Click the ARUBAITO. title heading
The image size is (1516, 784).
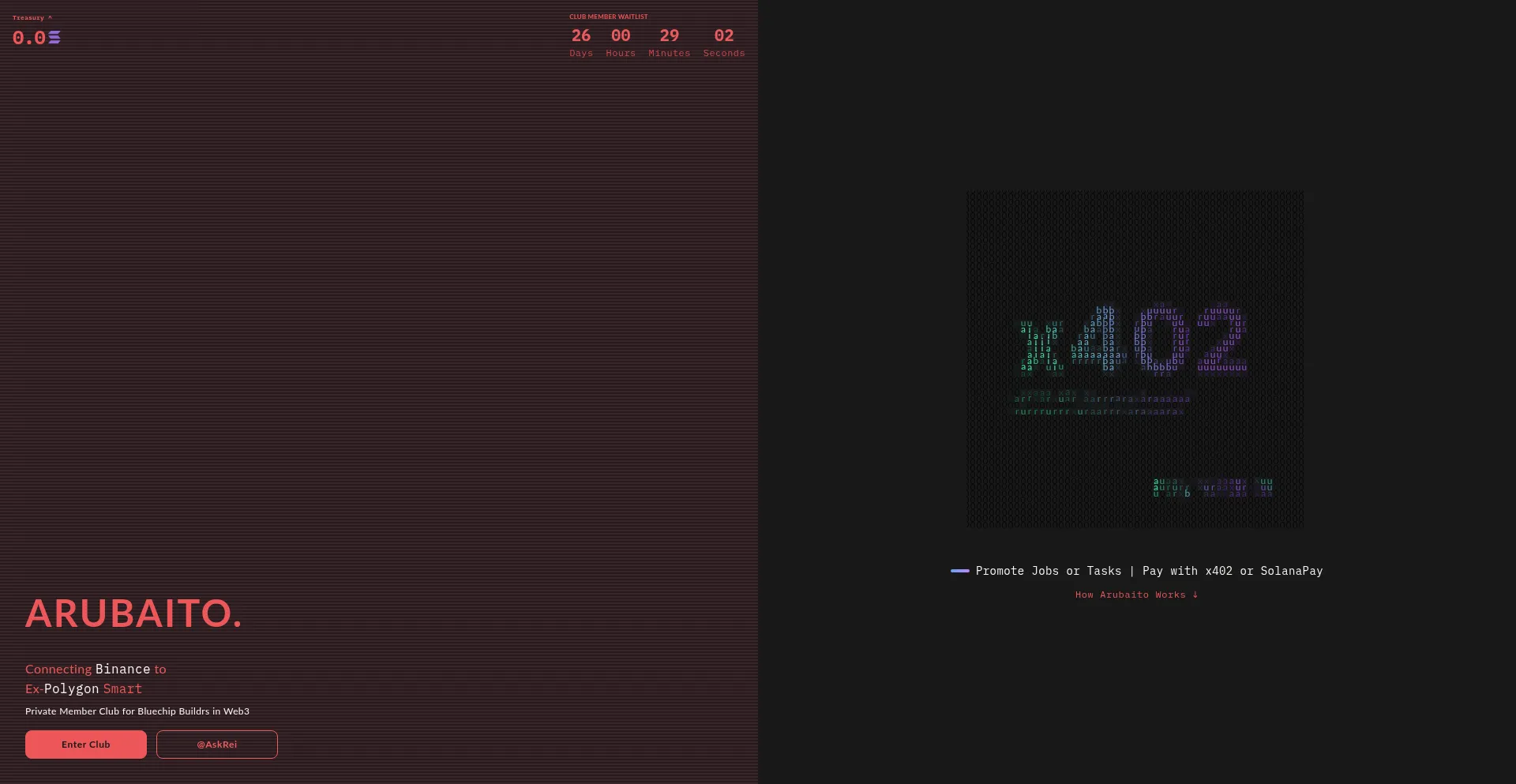(x=133, y=613)
